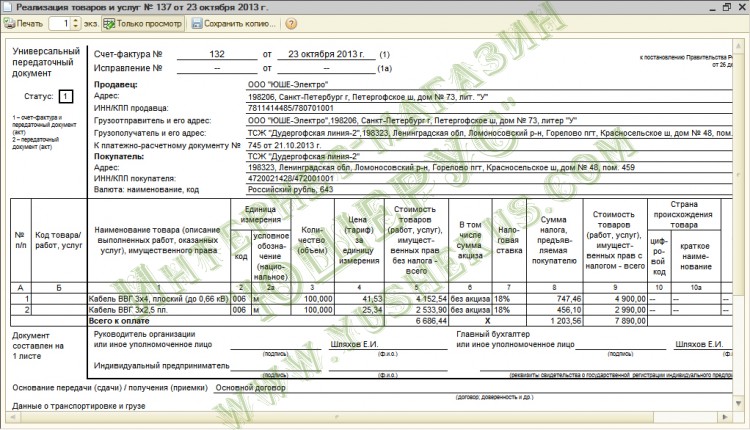Select price cell 41,53
This screenshot has width=750, height=430.
359,299
